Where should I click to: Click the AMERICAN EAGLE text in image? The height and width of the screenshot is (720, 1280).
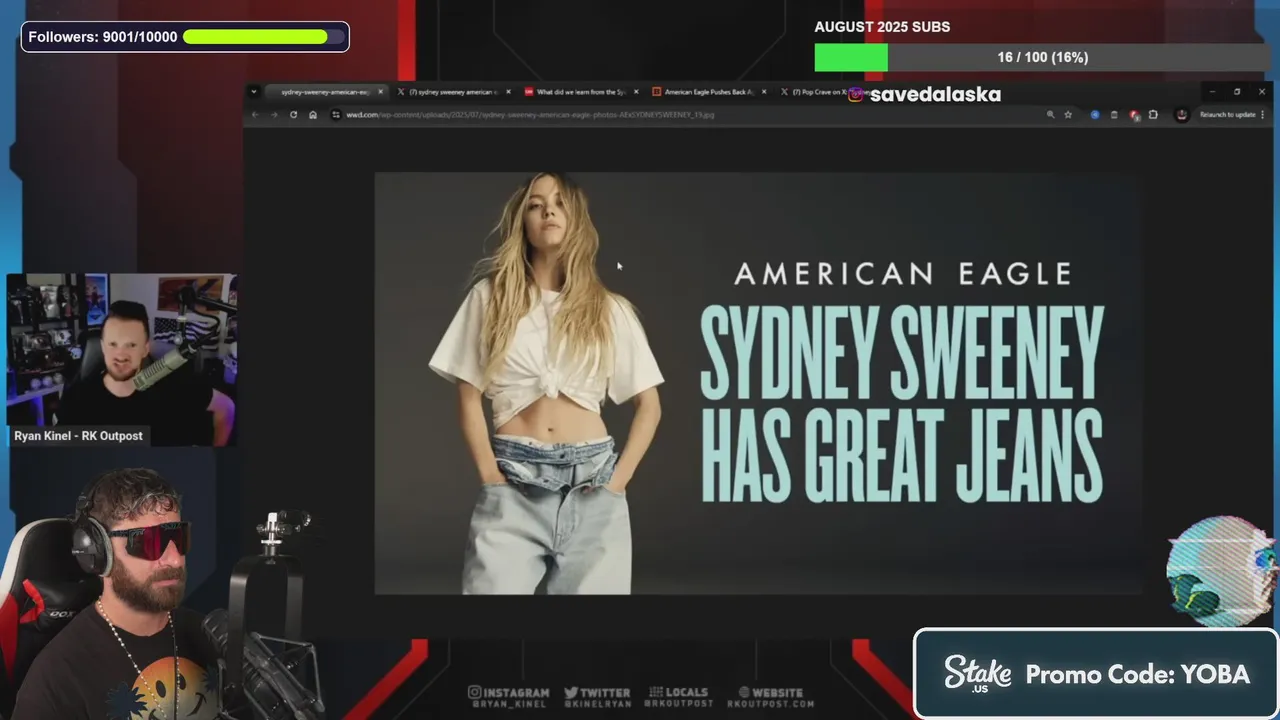click(903, 273)
